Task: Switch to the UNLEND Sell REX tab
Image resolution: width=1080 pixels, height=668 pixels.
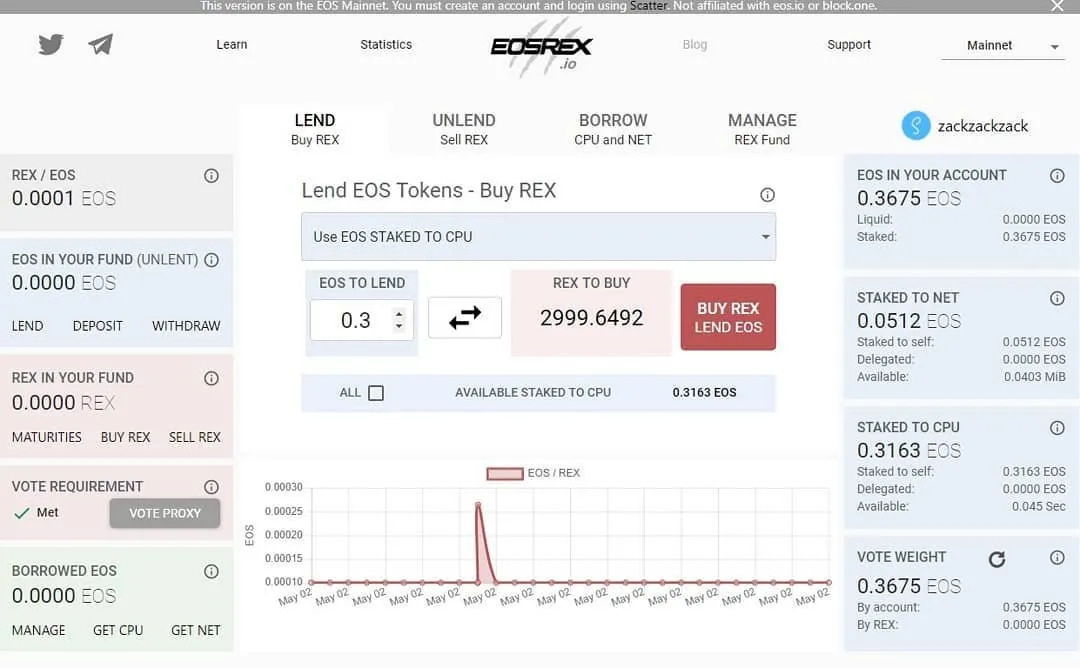Action: pos(464,129)
